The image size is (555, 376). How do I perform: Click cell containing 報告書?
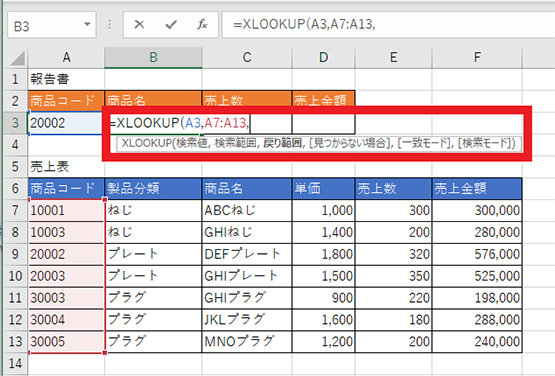(66, 79)
